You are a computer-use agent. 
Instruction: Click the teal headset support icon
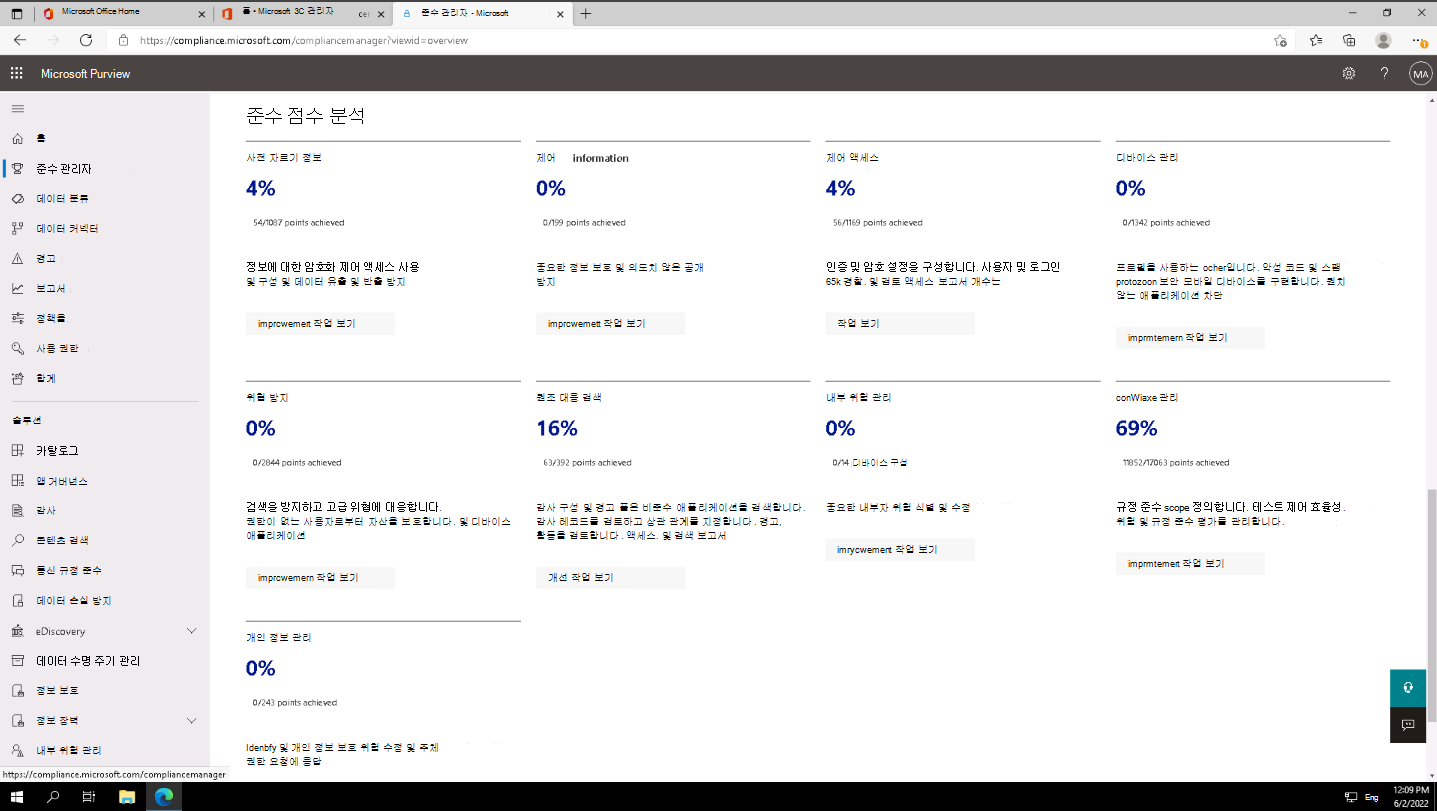[1407, 687]
